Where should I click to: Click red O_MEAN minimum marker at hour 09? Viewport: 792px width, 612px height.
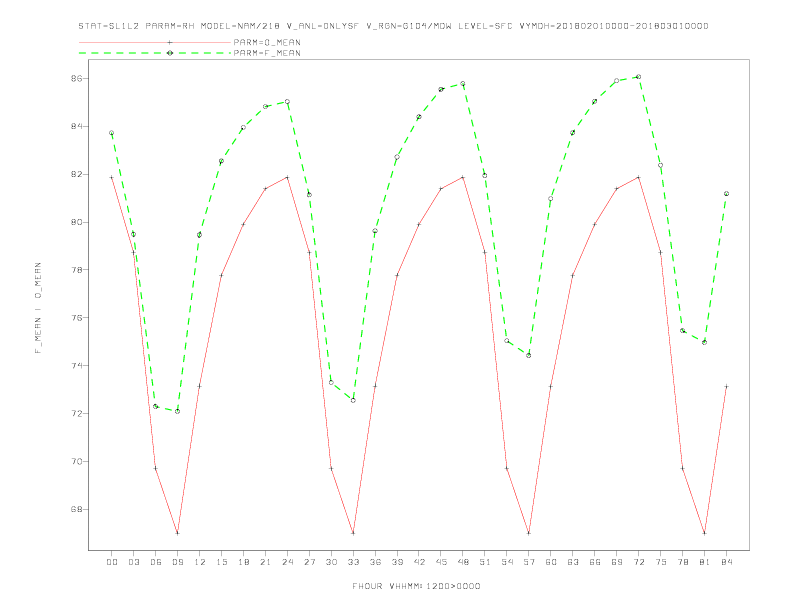pos(177,533)
